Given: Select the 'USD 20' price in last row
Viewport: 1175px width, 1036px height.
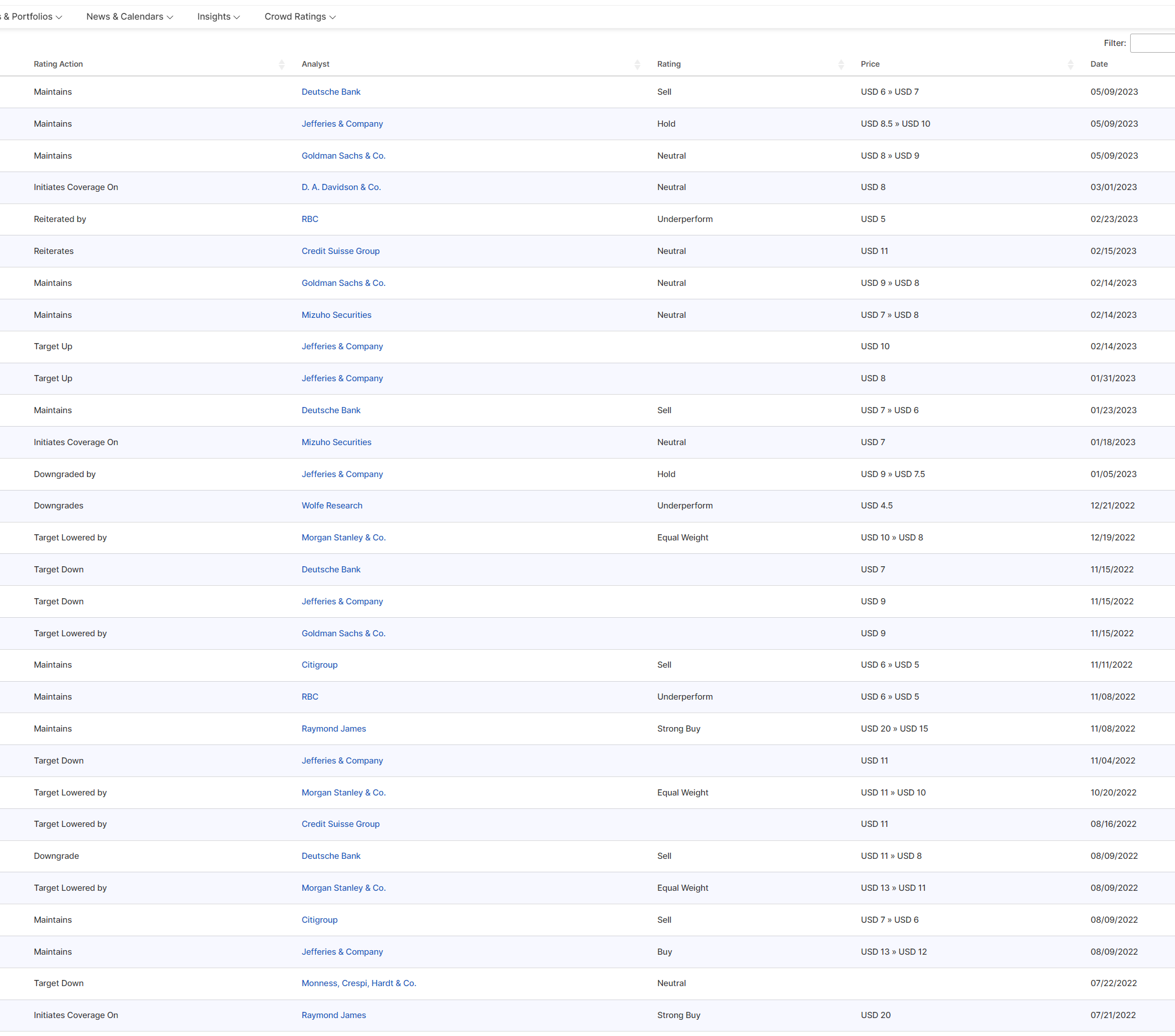Looking at the screenshot, I should [x=876, y=1015].
